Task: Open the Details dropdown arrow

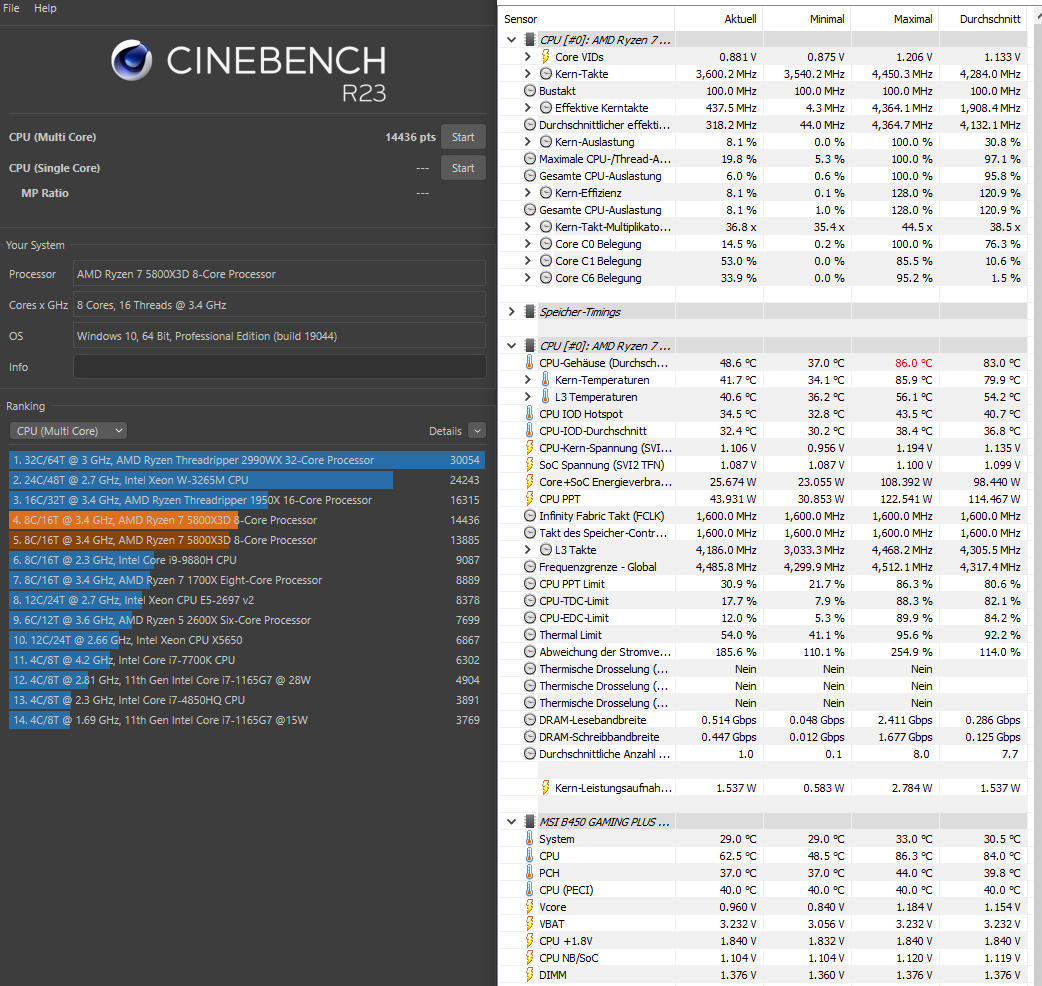Action: (477, 431)
